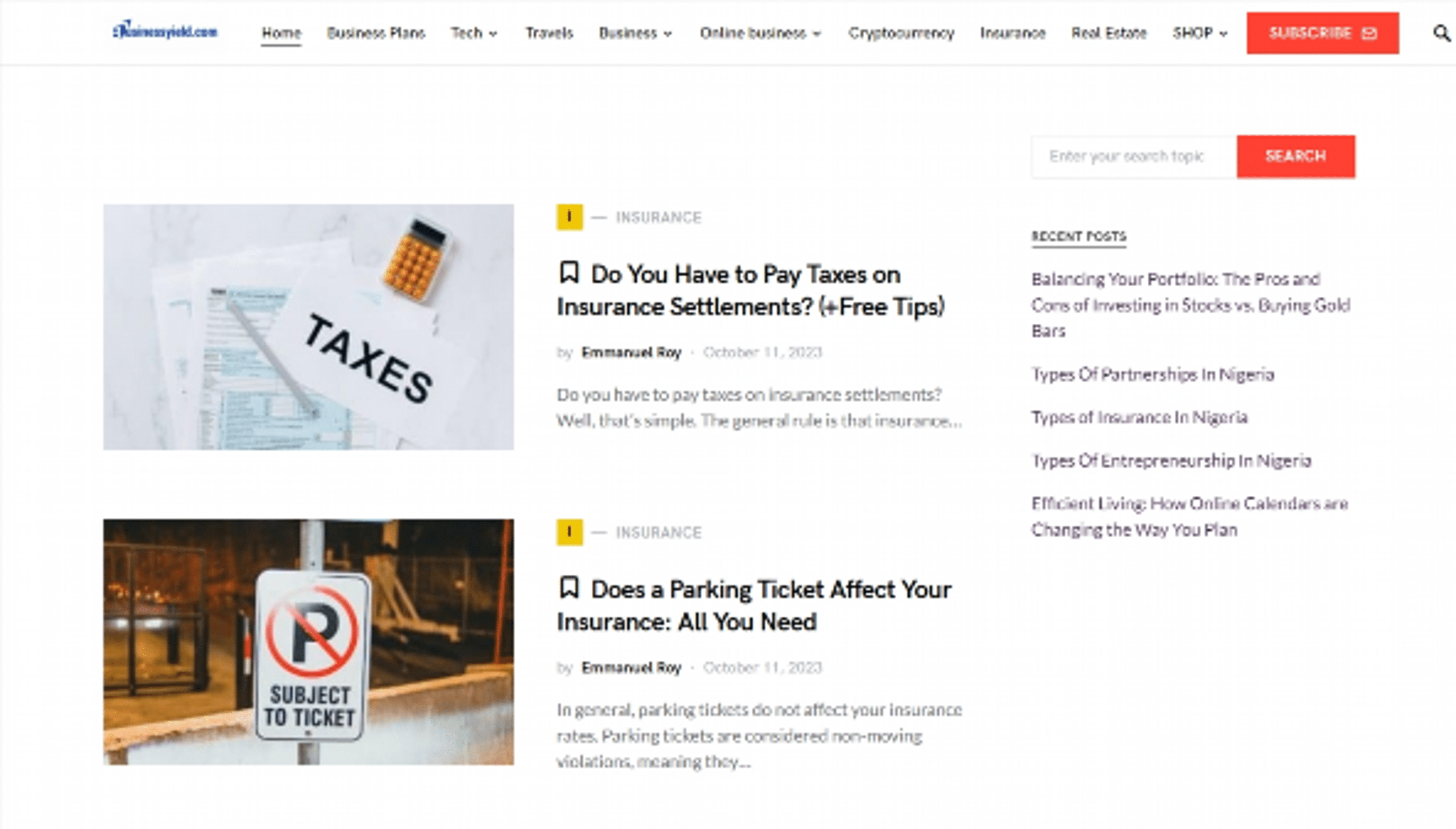Viewport: 1456px width, 829px height.
Task: Click the bookmark icon beside the taxes article
Action: click(569, 273)
